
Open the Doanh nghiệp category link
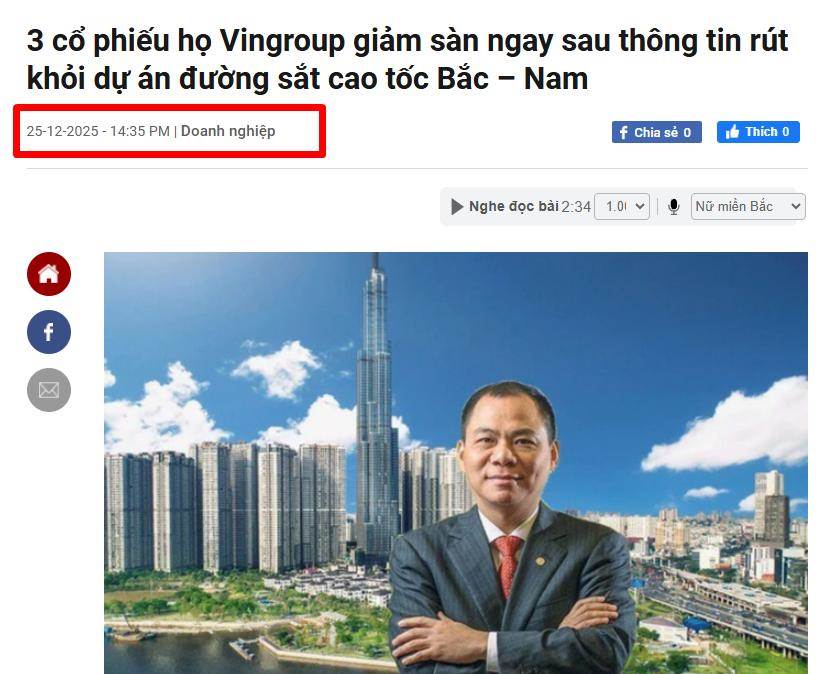[228, 131]
